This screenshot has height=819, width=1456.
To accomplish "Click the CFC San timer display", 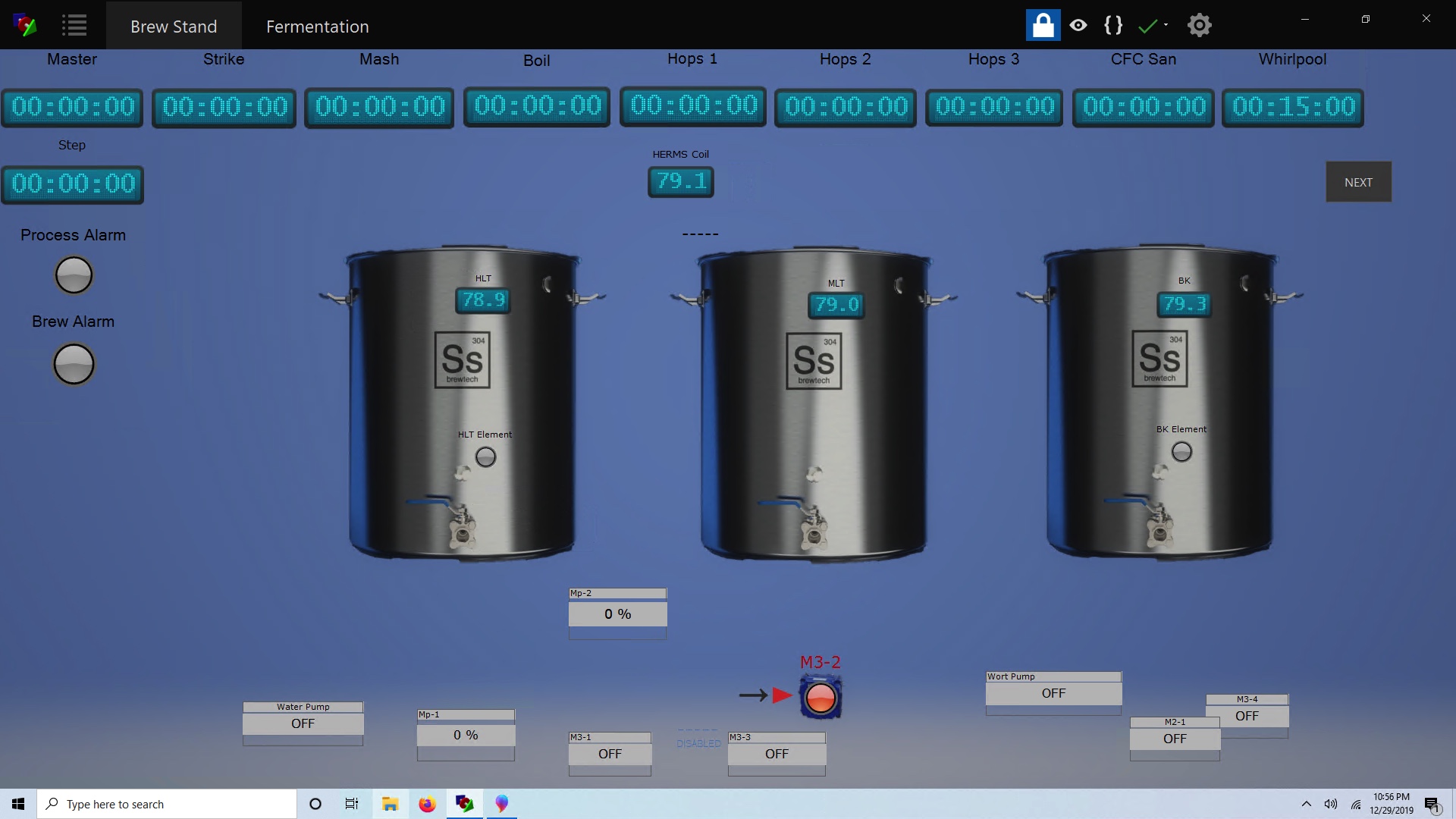I will pyautogui.click(x=1144, y=107).
